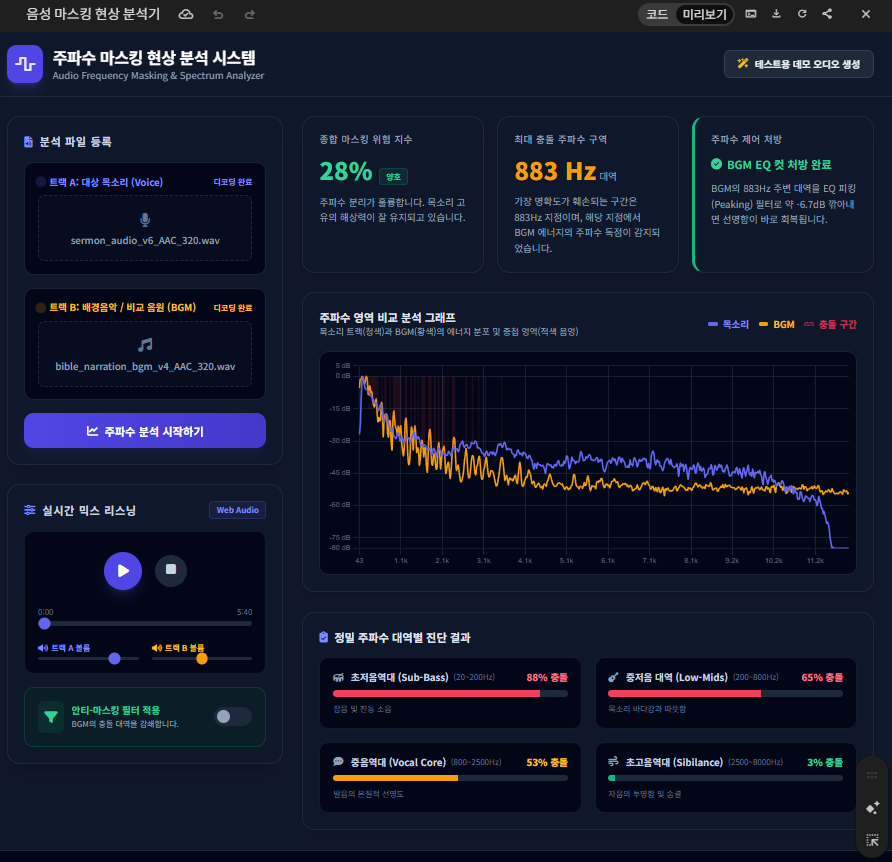Click 주파수 분석 시작하기 button
This screenshot has width=892, height=862.
tap(145, 431)
